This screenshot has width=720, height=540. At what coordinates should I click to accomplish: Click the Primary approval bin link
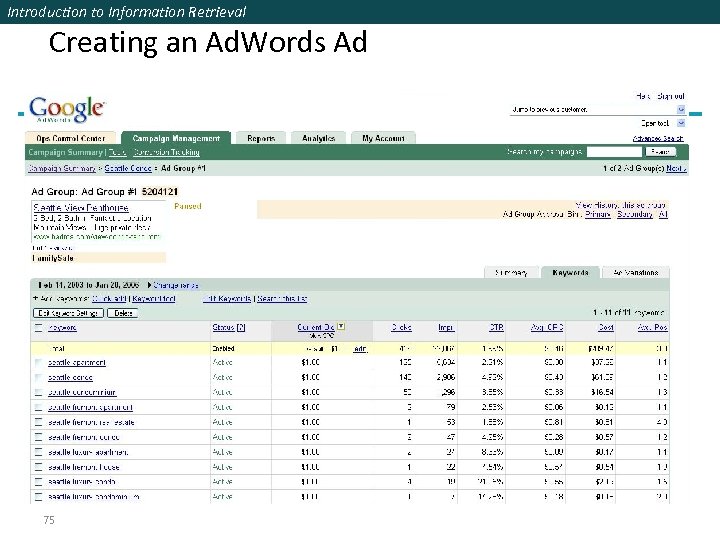pos(598,214)
